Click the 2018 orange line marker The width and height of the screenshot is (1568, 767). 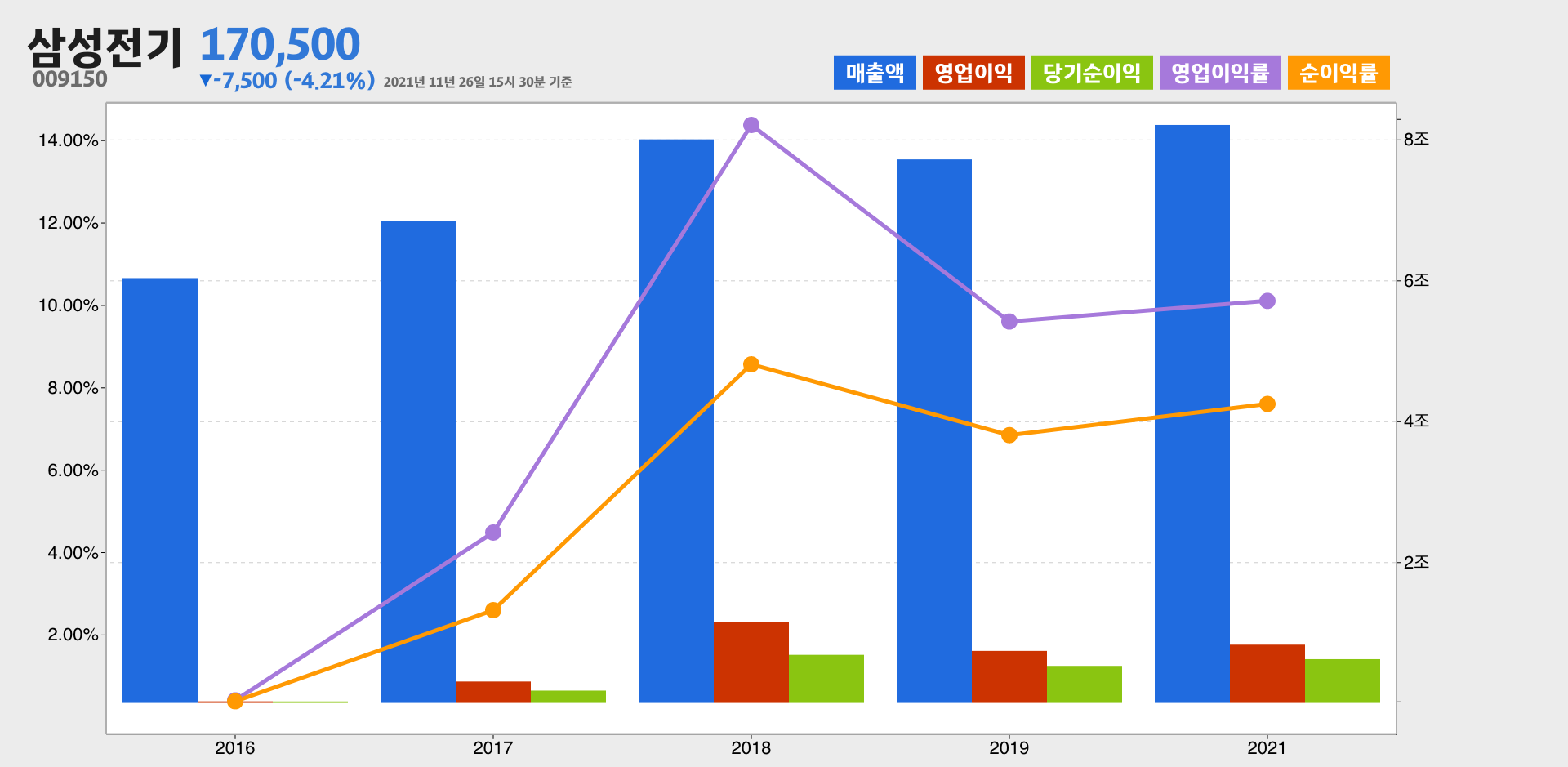pyautogui.click(x=751, y=364)
